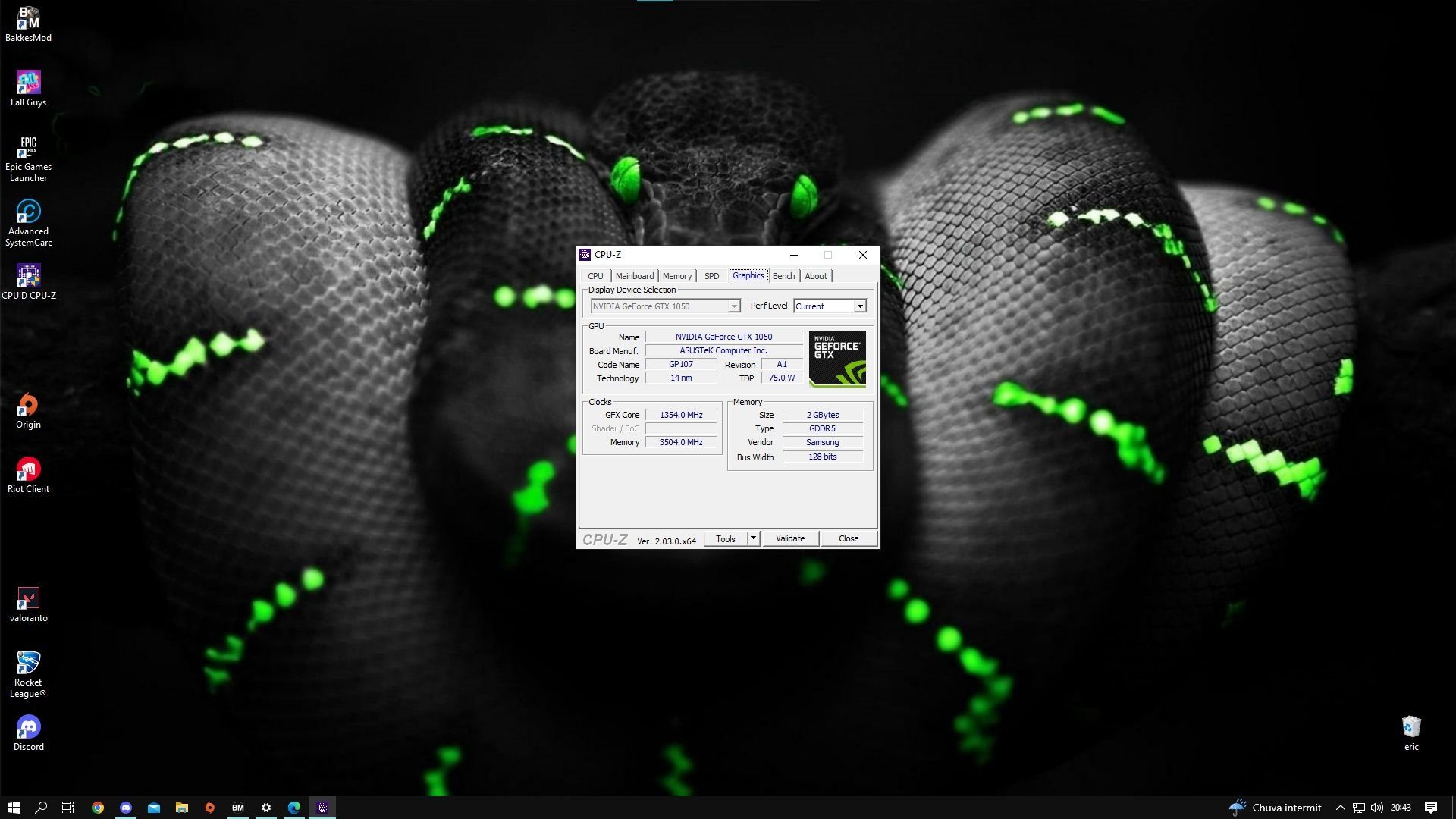The image size is (1456, 819).
Task: Switch to BakkesMod taskbar button
Action: [238, 808]
